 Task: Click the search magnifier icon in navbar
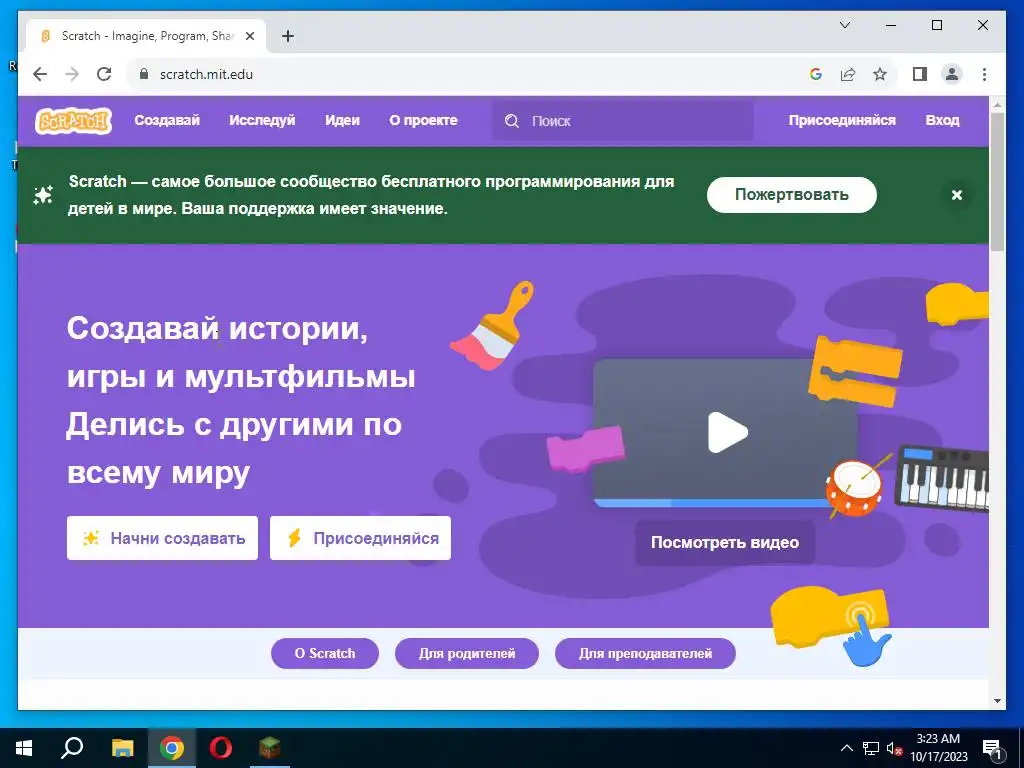click(512, 121)
